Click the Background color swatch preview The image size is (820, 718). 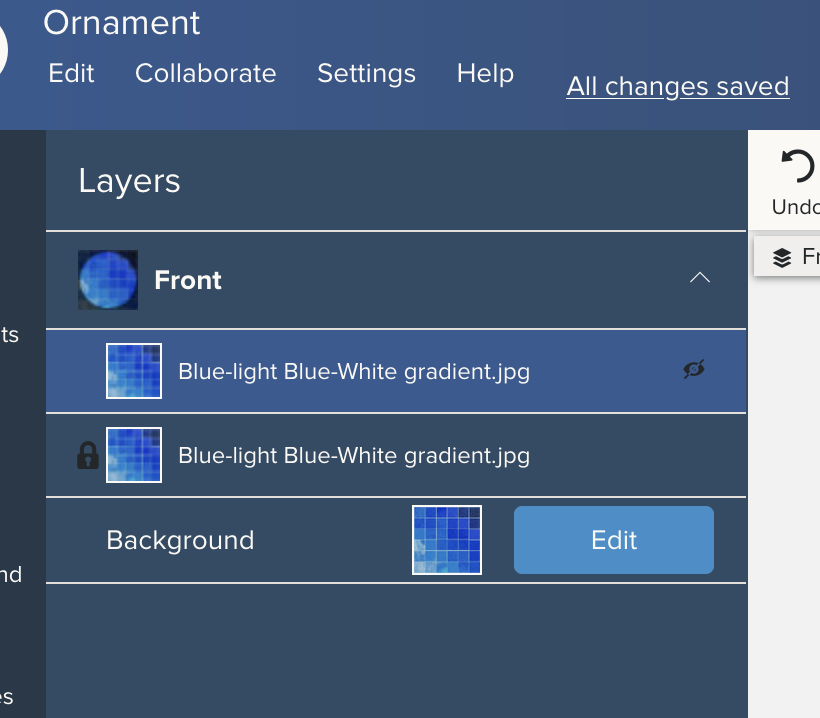click(x=447, y=540)
